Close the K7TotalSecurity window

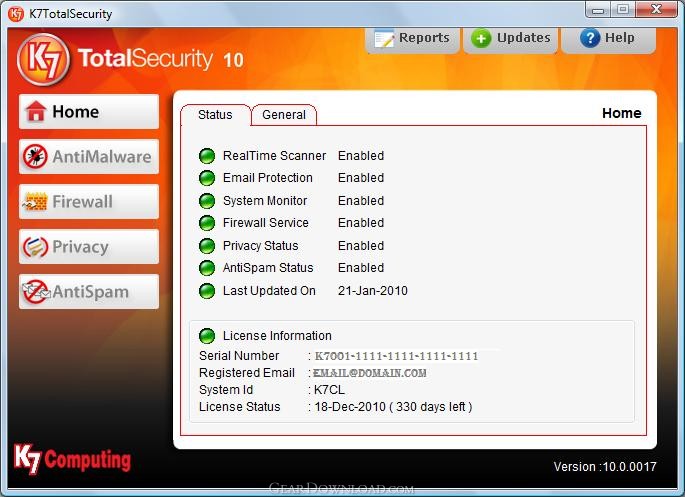point(656,10)
